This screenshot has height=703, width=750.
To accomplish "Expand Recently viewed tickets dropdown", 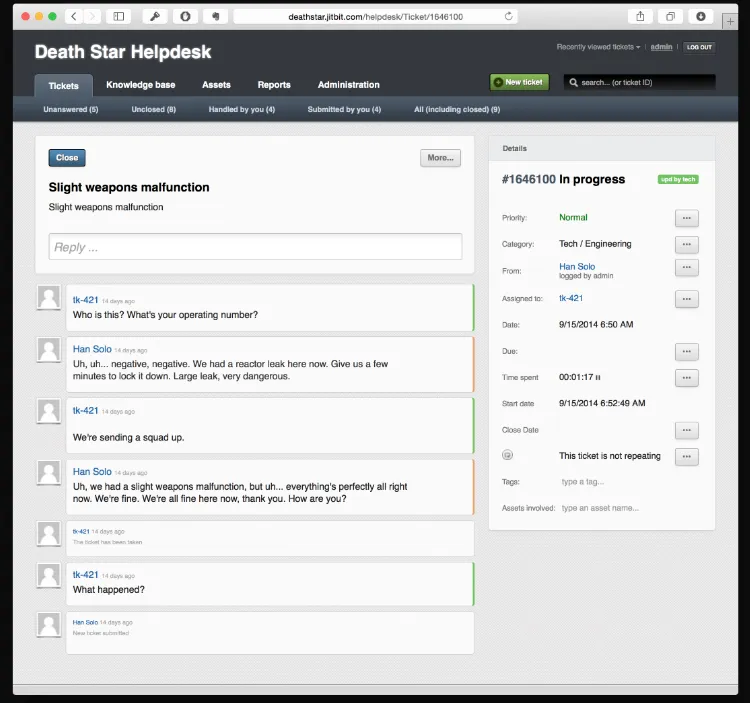I will (x=598, y=47).
